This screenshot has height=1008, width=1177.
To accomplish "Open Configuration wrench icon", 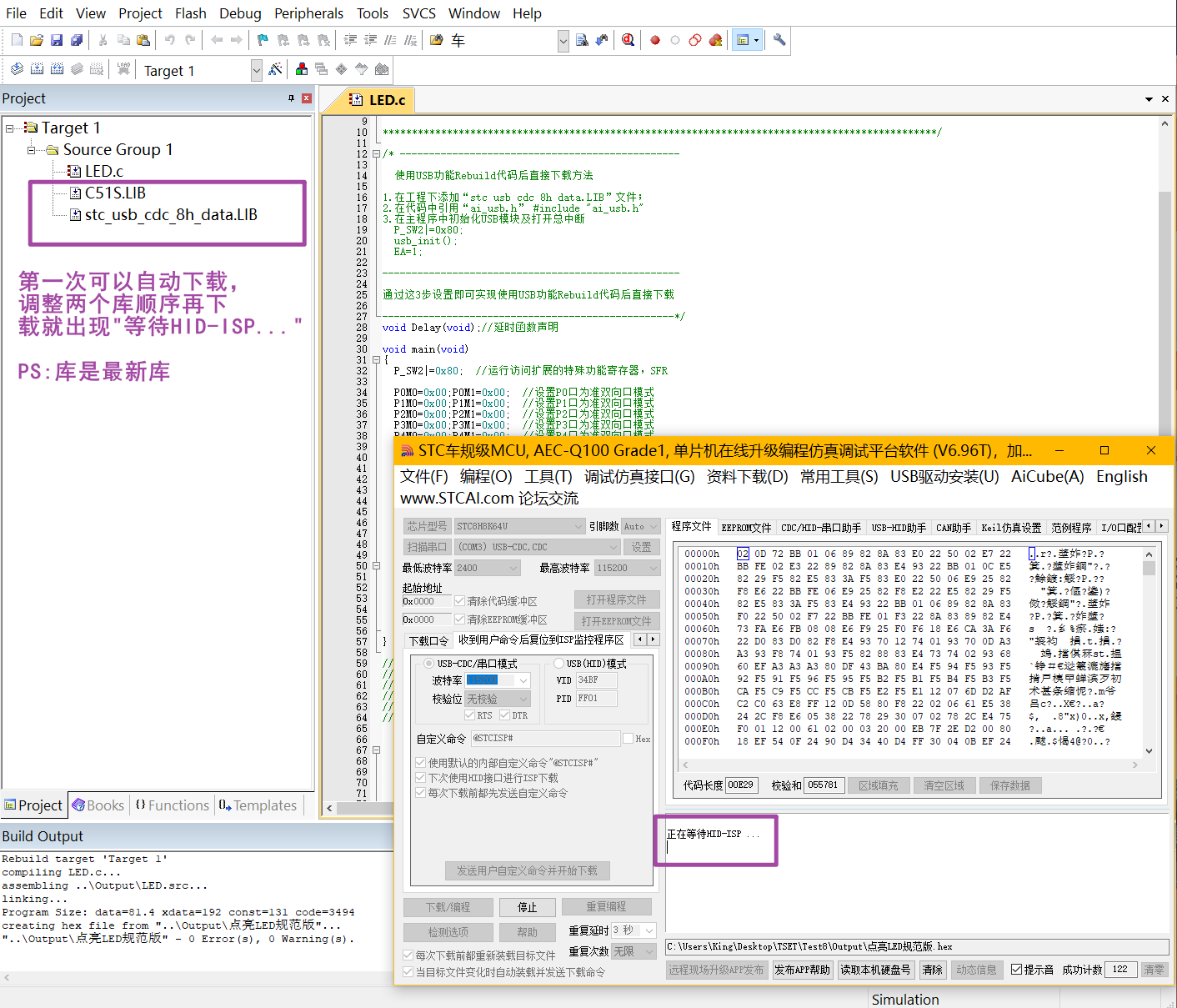I will pos(779,40).
